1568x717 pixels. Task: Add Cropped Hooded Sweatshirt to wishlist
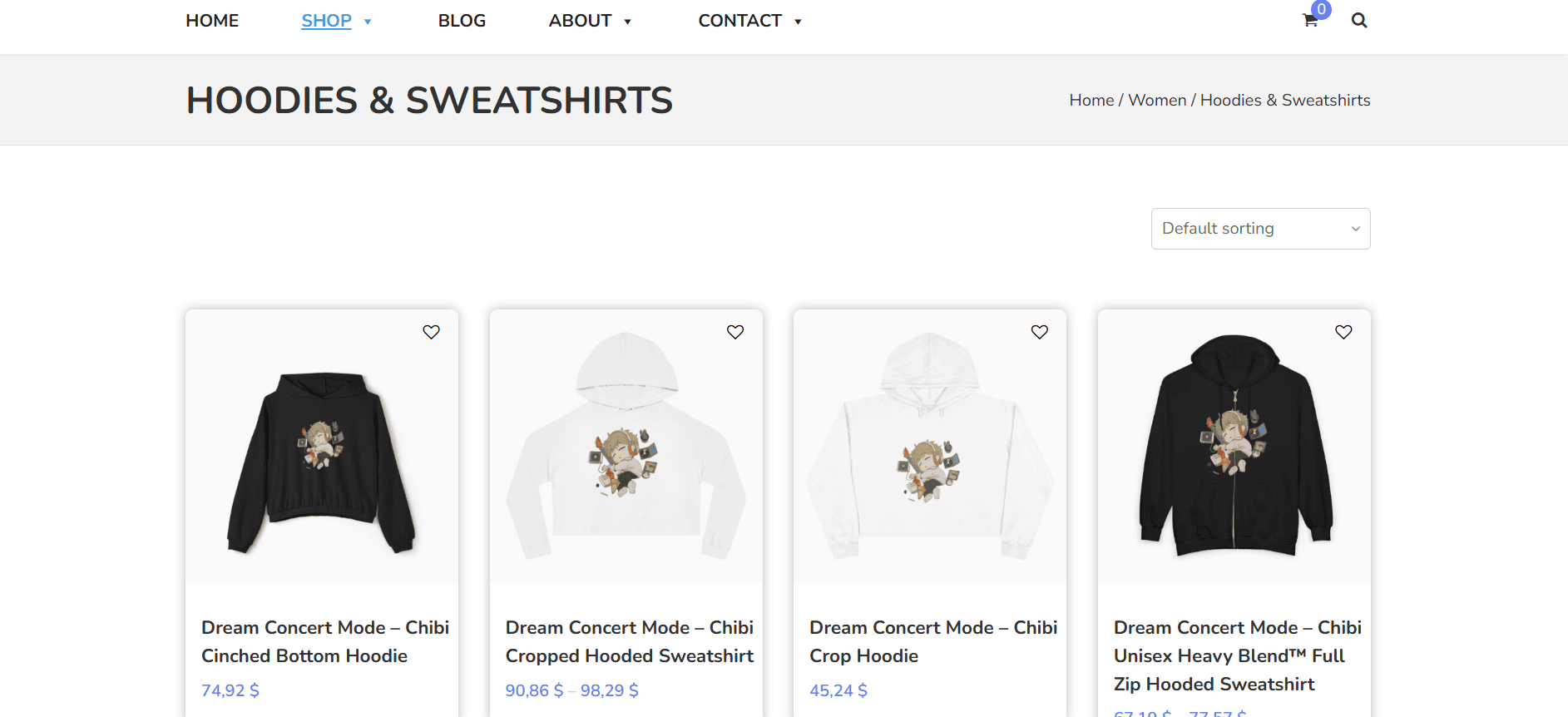point(735,332)
